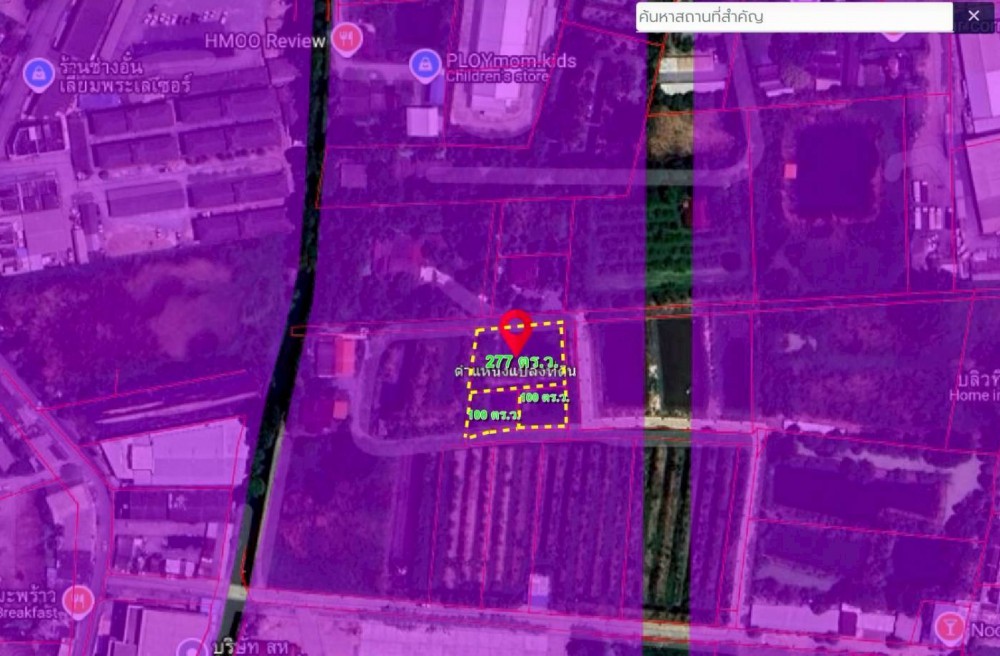Click the ตำแหน่งแปลงที่ดิน caption text
This screenshot has width=1000, height=656.
pyautogui.click(x=515, y=372)
